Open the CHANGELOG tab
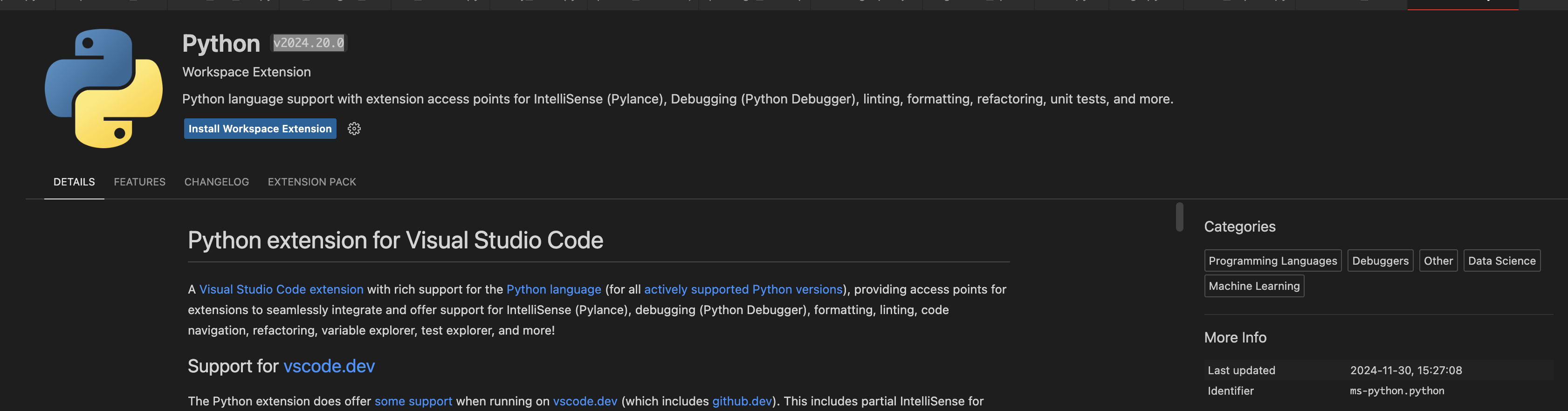Screen dimensions: 1568x411 coord(217,182)
